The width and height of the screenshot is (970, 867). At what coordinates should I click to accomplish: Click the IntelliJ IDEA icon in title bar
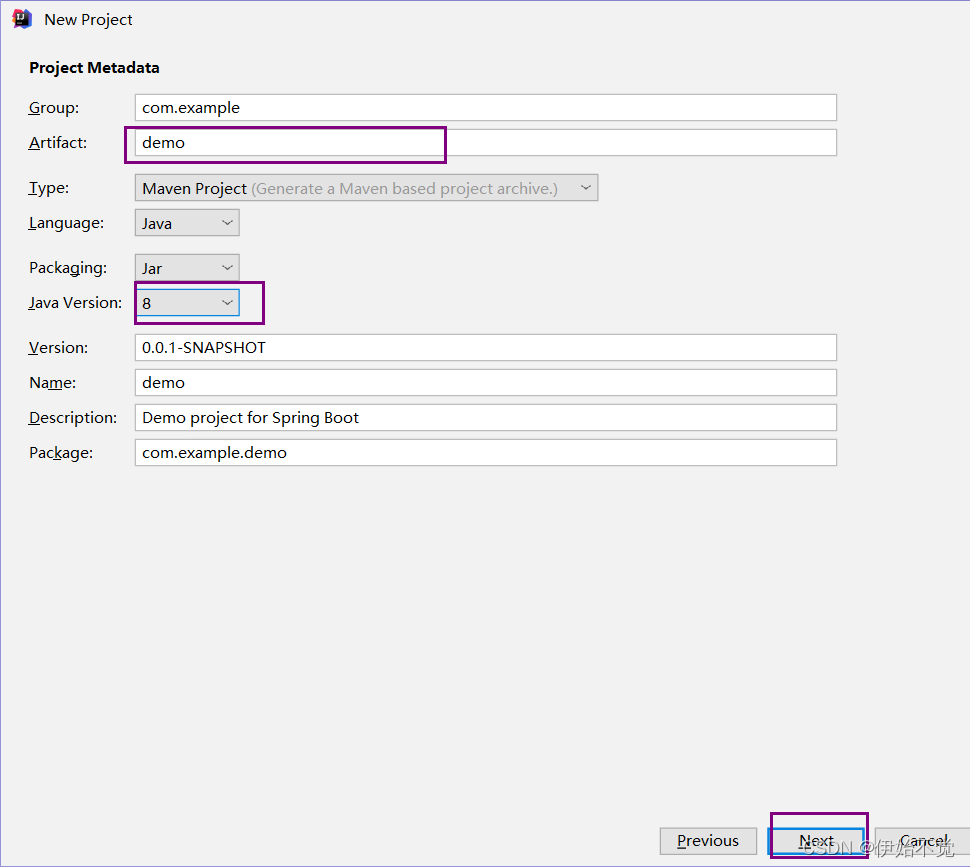(22, 19)
